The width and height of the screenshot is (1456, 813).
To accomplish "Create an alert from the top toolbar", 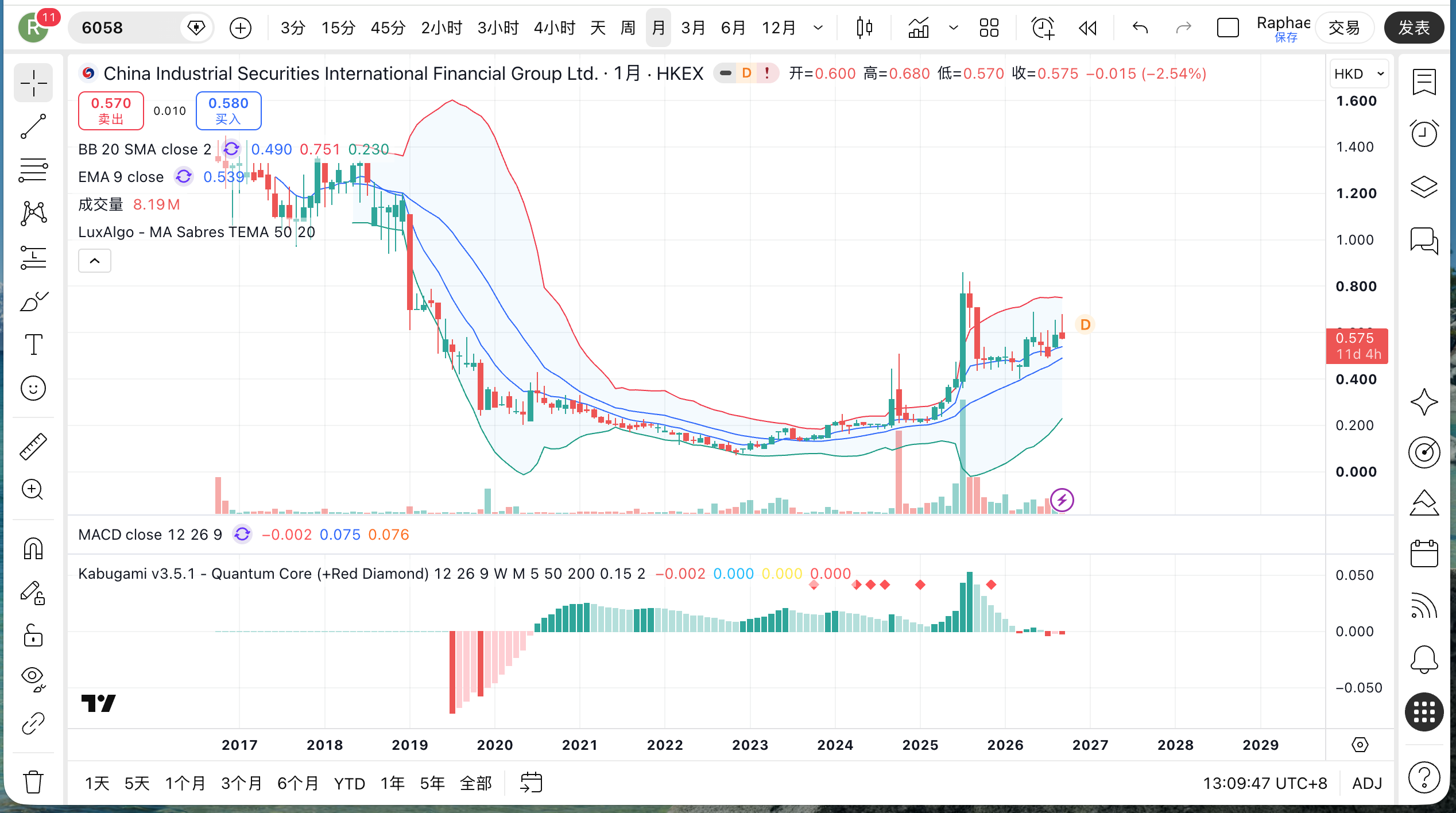I will [1043, 28].
